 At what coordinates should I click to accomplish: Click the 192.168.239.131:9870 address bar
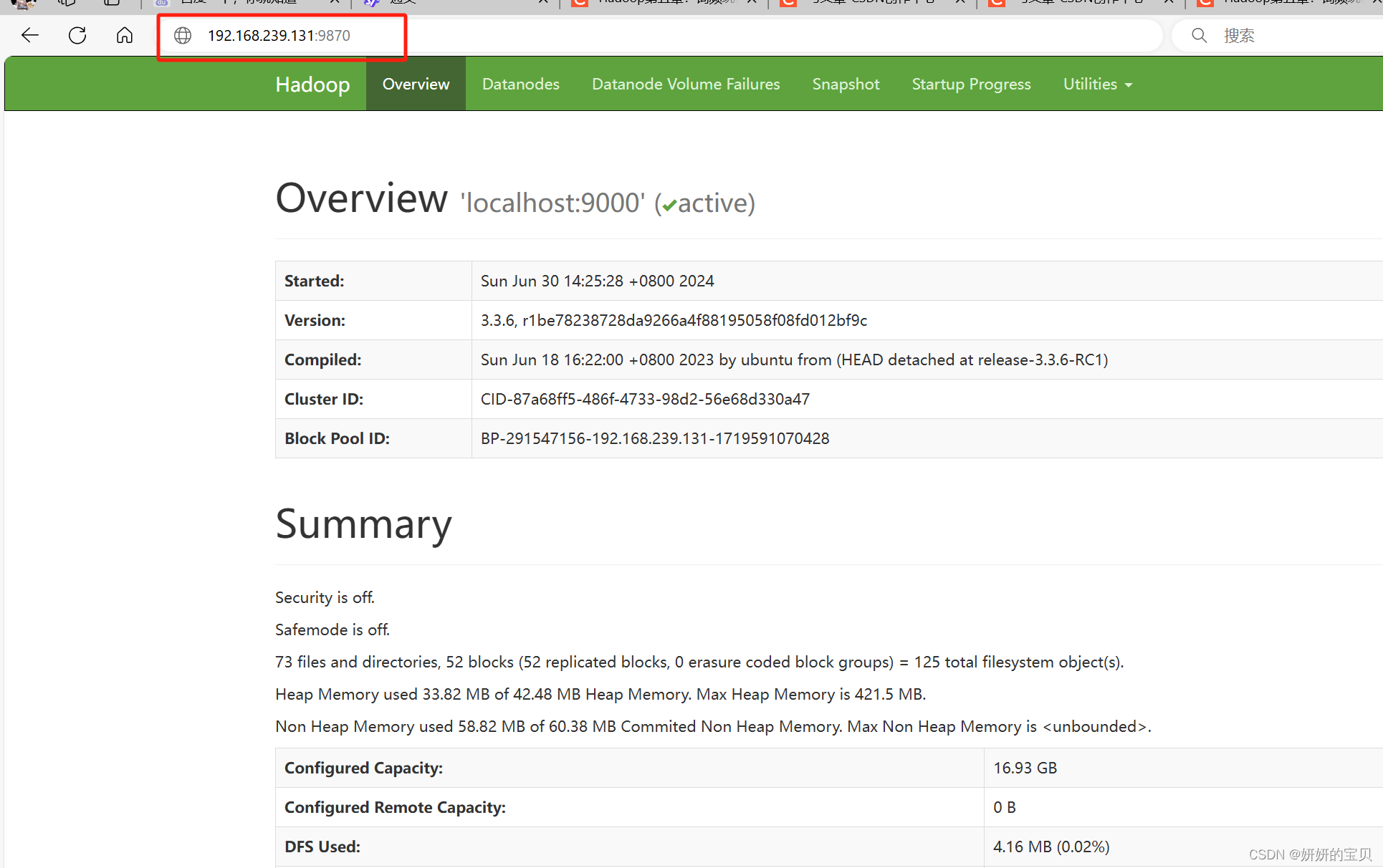click(x=279, y=35)
